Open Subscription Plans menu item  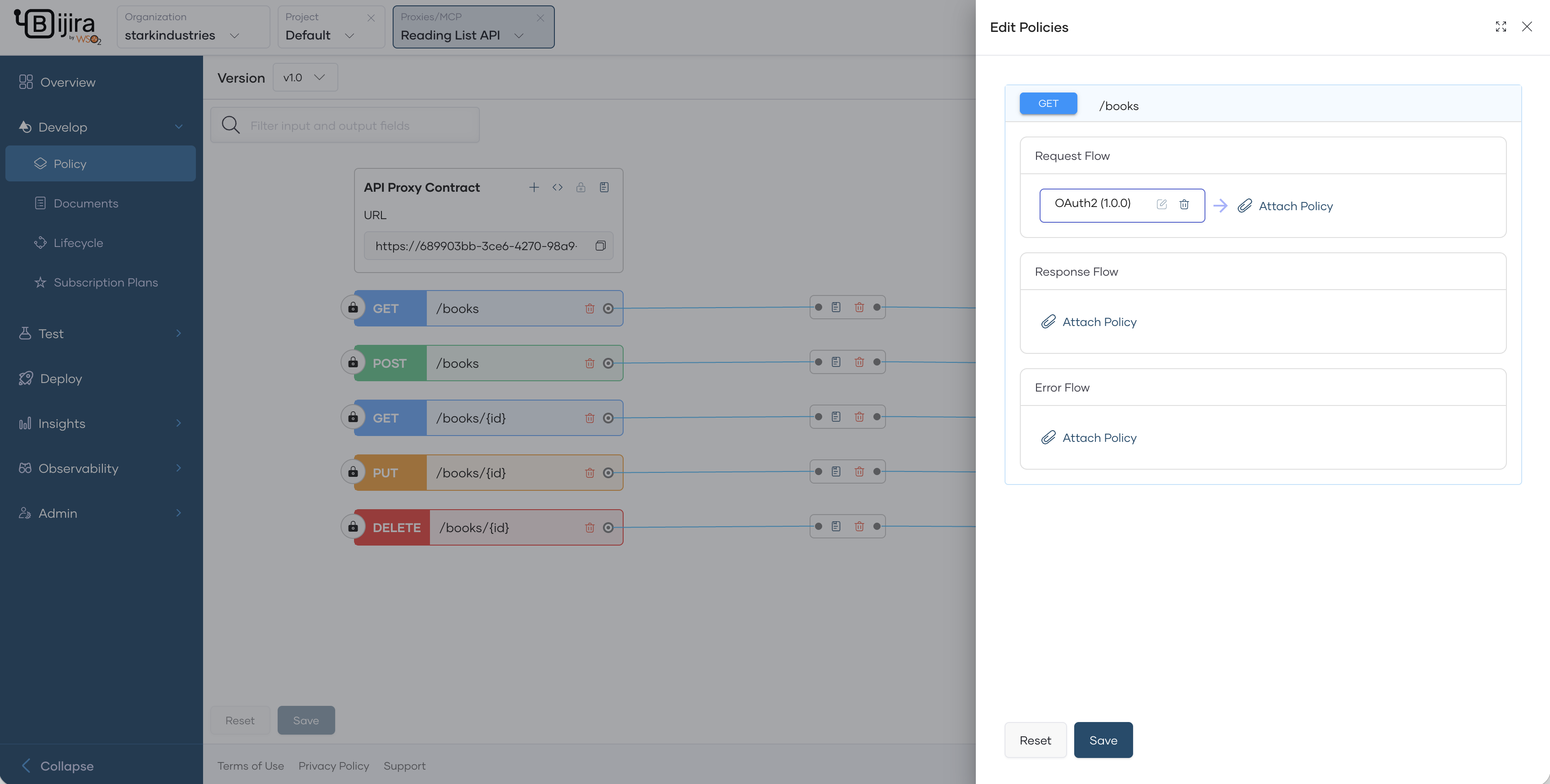point(105,282)
